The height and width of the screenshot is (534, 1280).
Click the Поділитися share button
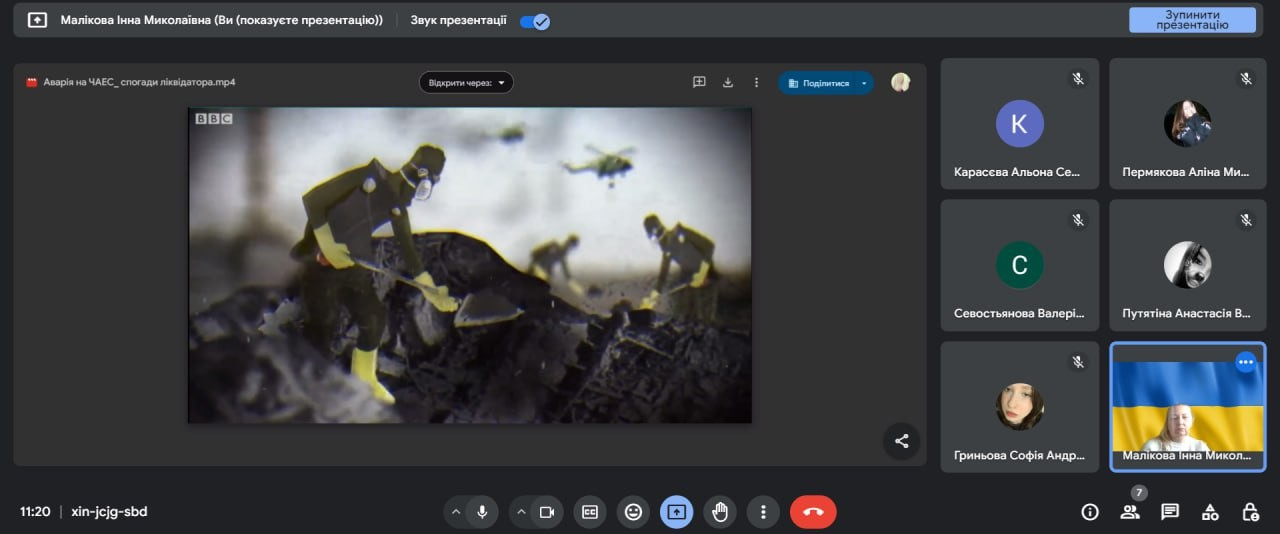pos(818,83)
